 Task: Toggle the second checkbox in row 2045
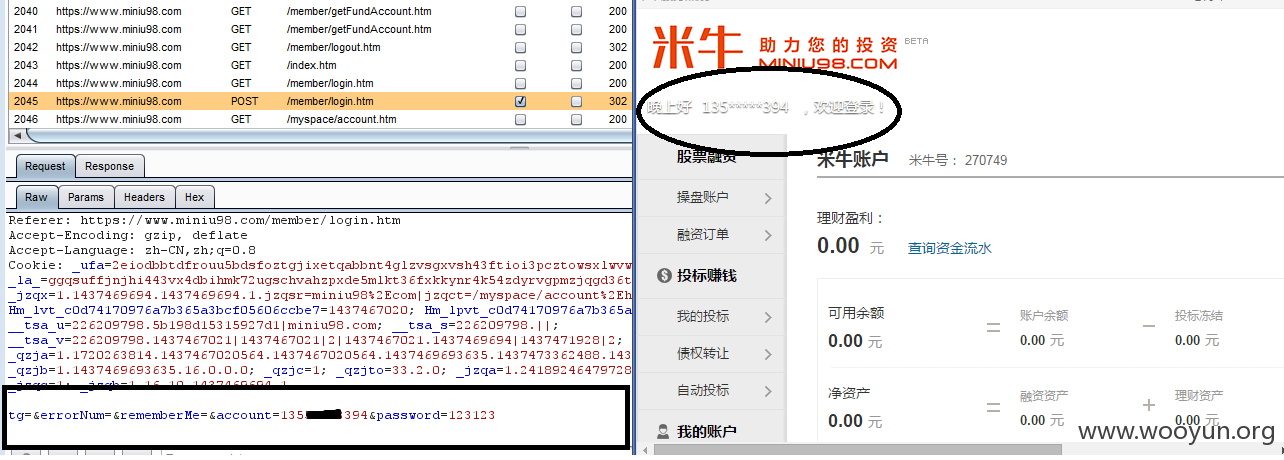576,101
